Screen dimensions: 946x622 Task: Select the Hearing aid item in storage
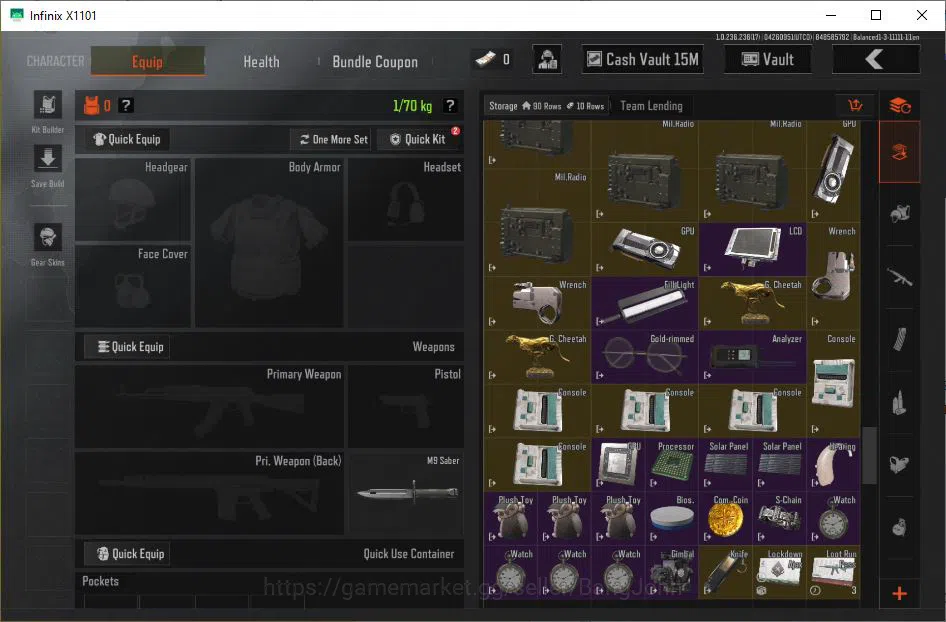834,465
